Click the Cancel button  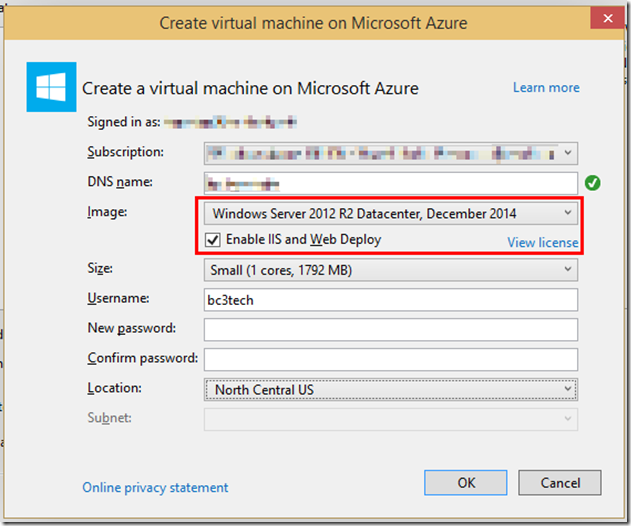(560, 483)
